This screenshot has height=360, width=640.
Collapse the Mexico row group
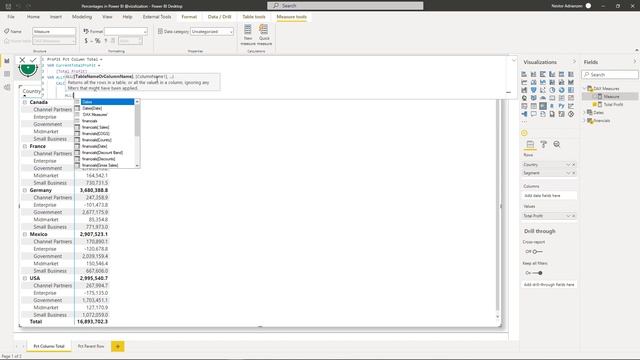(x=25, y=234)
